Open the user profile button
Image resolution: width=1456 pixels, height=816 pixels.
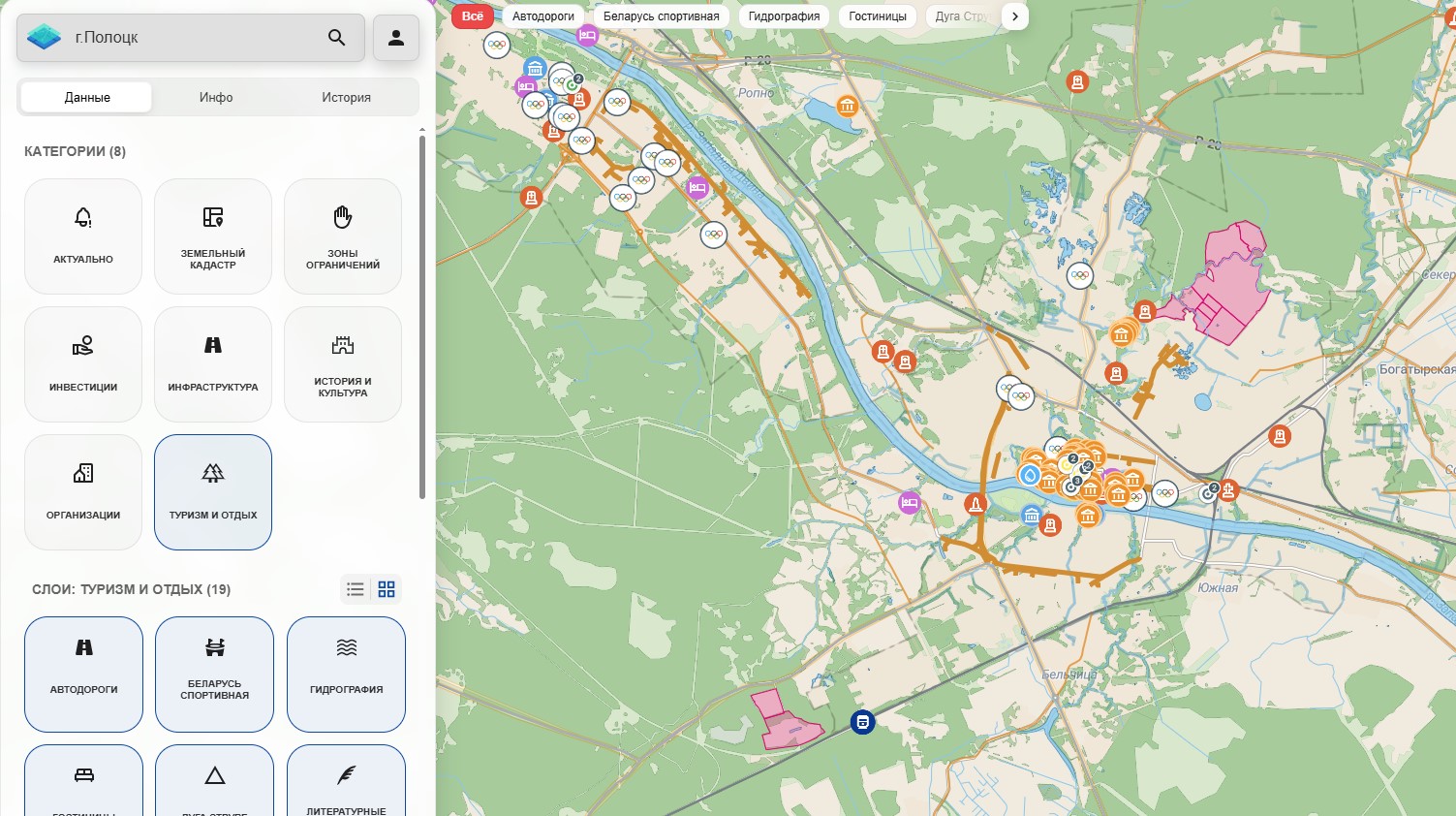tap(396, 38)
